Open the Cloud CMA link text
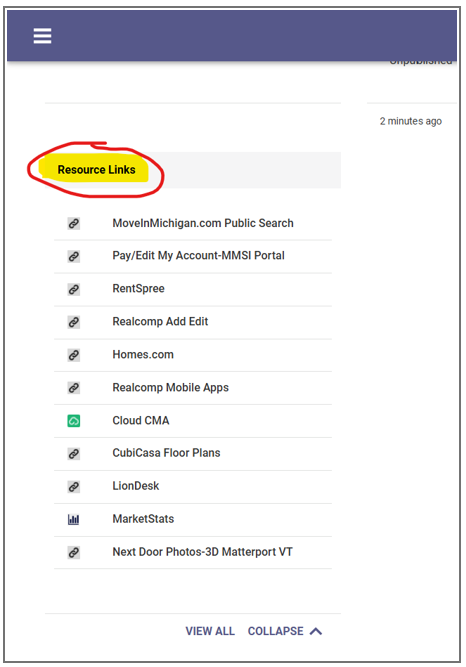Screen dimensions: 466x667 pyautogui.click(x=140, y=420)
